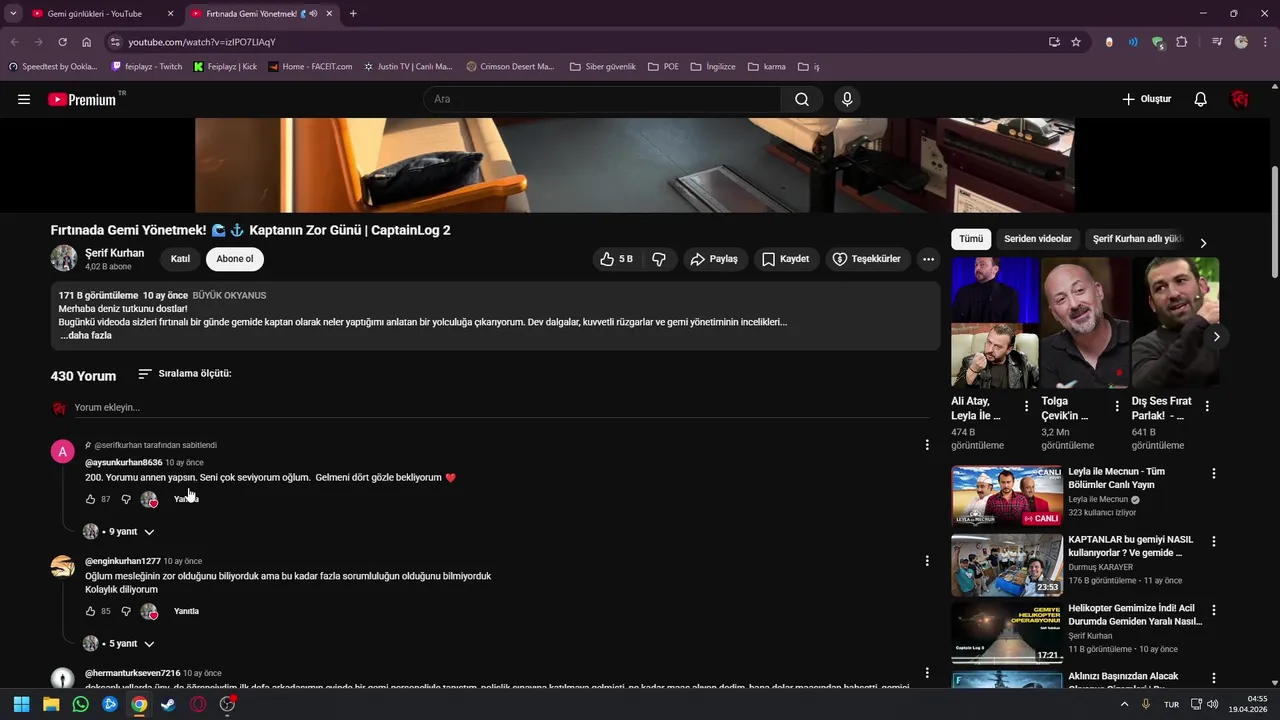The width and height of the screenshot is (1280, 720).
Task: Open Leyla ile Mecnun livestream thumbnail
Action: point(1007,495)
